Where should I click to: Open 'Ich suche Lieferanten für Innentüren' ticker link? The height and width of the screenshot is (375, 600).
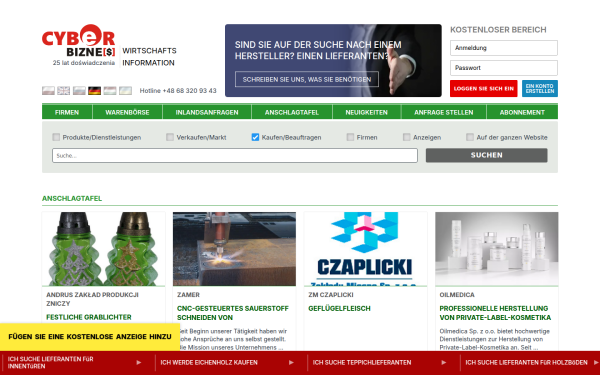(x=51, y=362)
